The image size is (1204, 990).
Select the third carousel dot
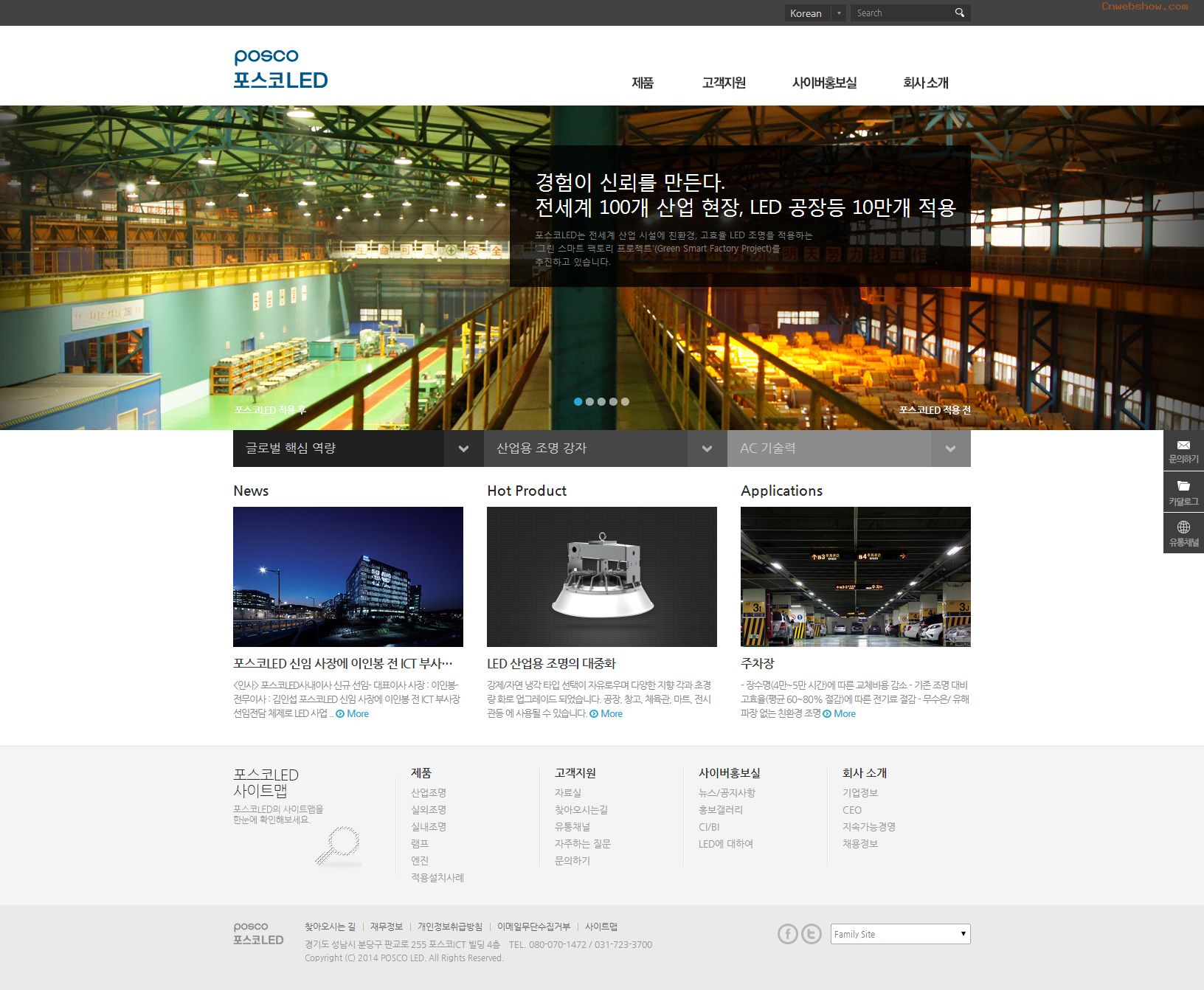tap(601, 402)
